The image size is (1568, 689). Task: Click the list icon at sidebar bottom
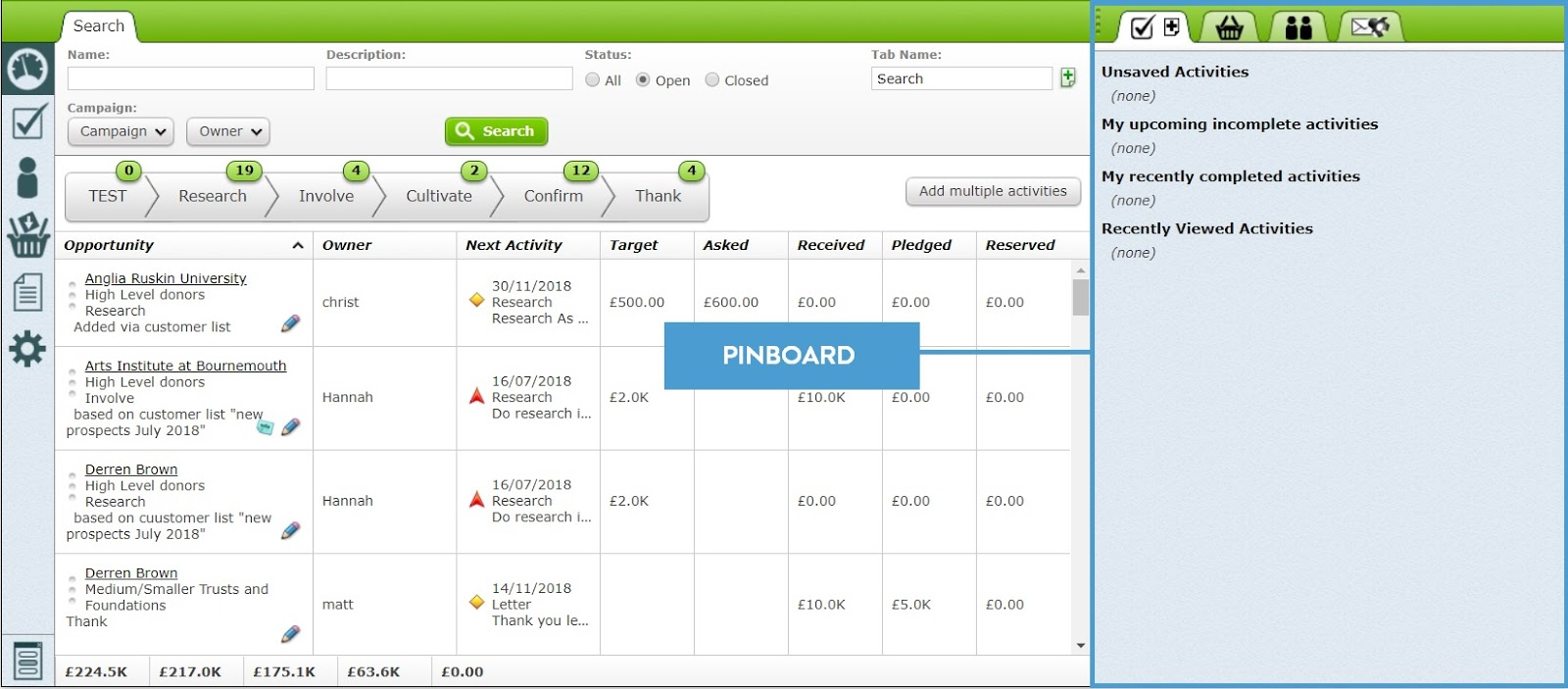28,662
